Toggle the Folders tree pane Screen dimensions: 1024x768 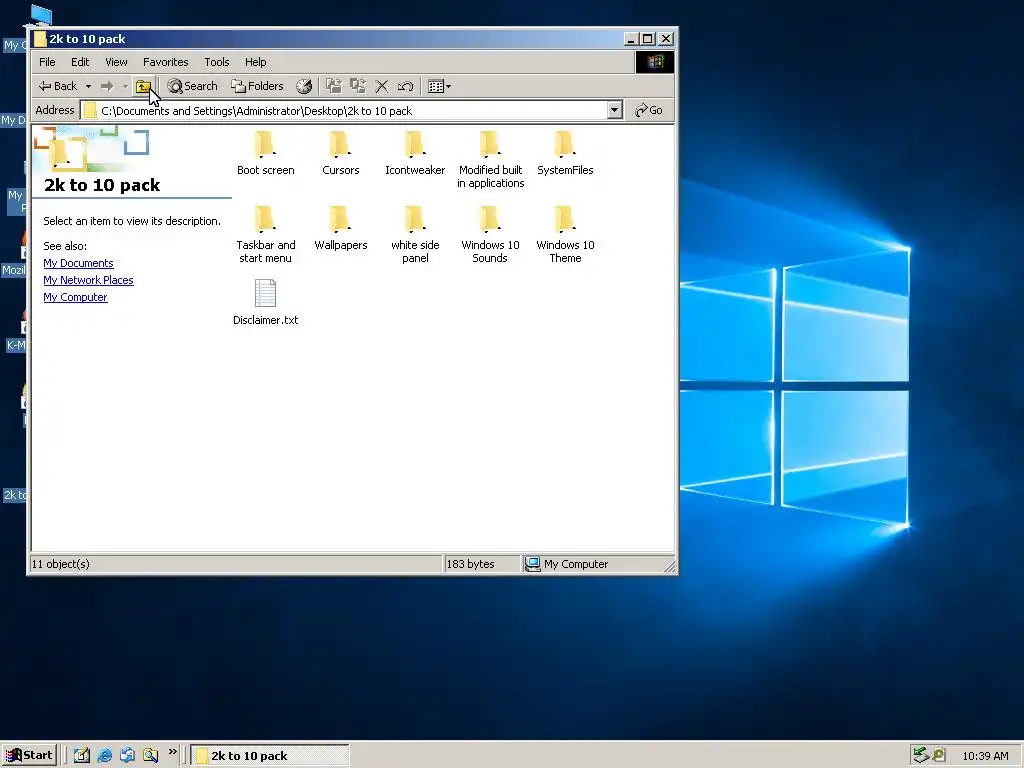pos(257,86)
